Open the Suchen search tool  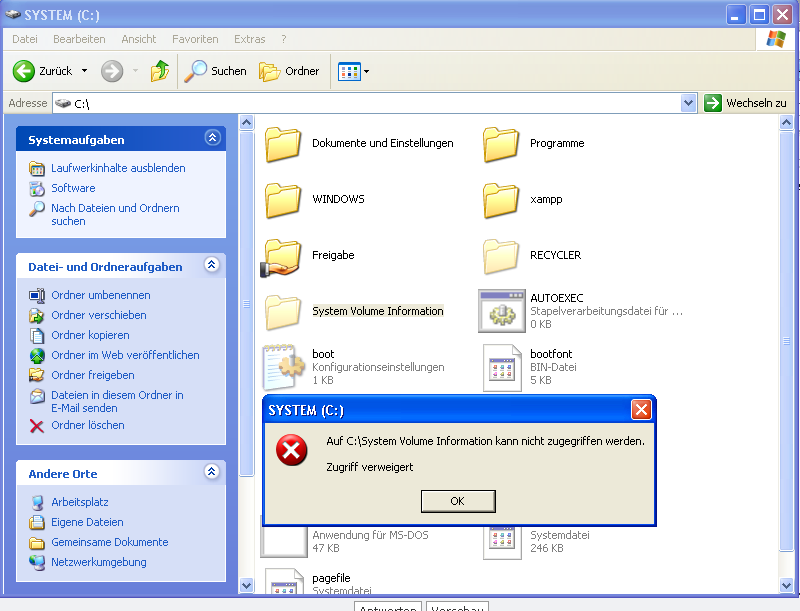point(215,71)
